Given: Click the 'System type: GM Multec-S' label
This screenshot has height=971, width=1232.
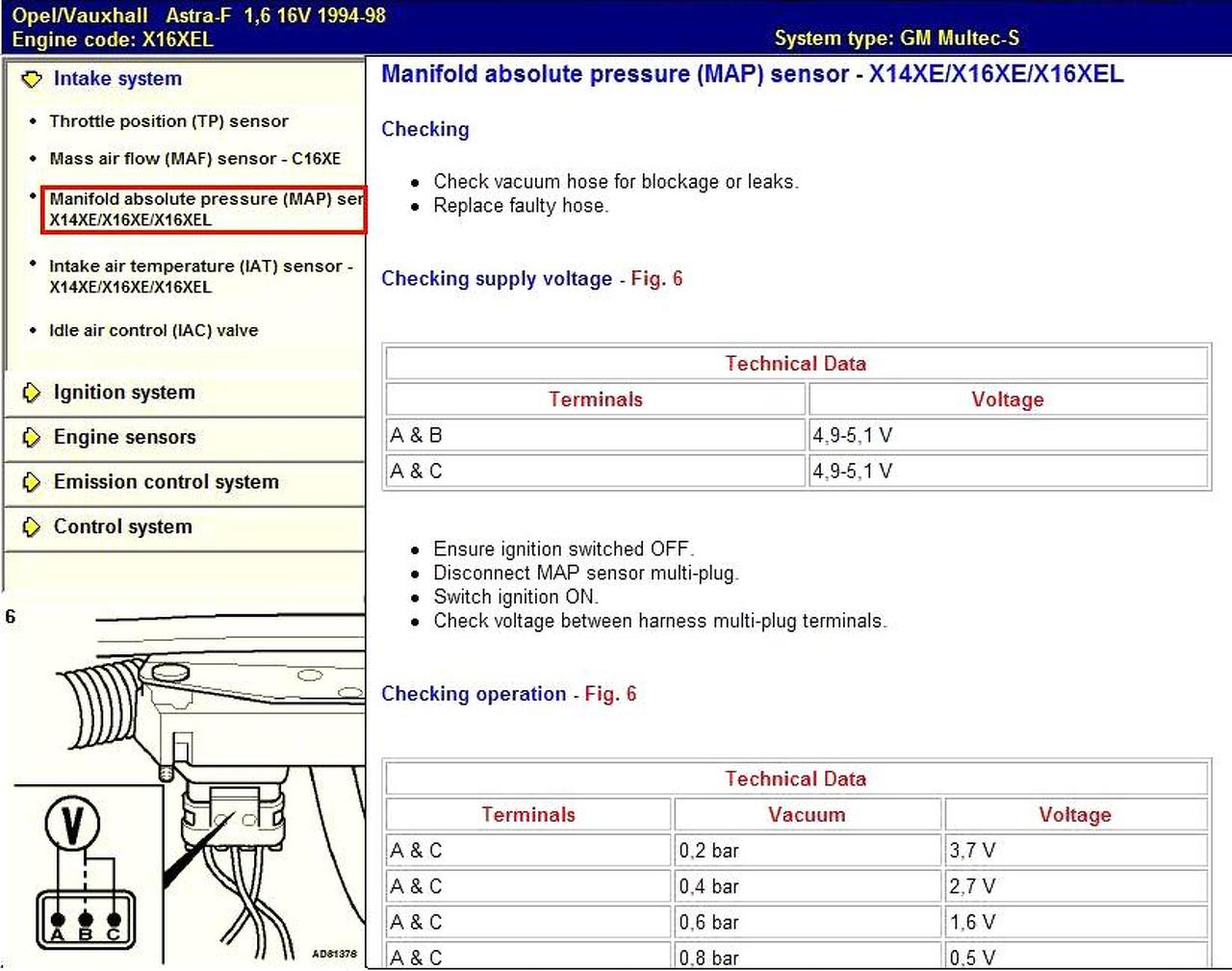Looking at the screenshot, I should 896,38.
